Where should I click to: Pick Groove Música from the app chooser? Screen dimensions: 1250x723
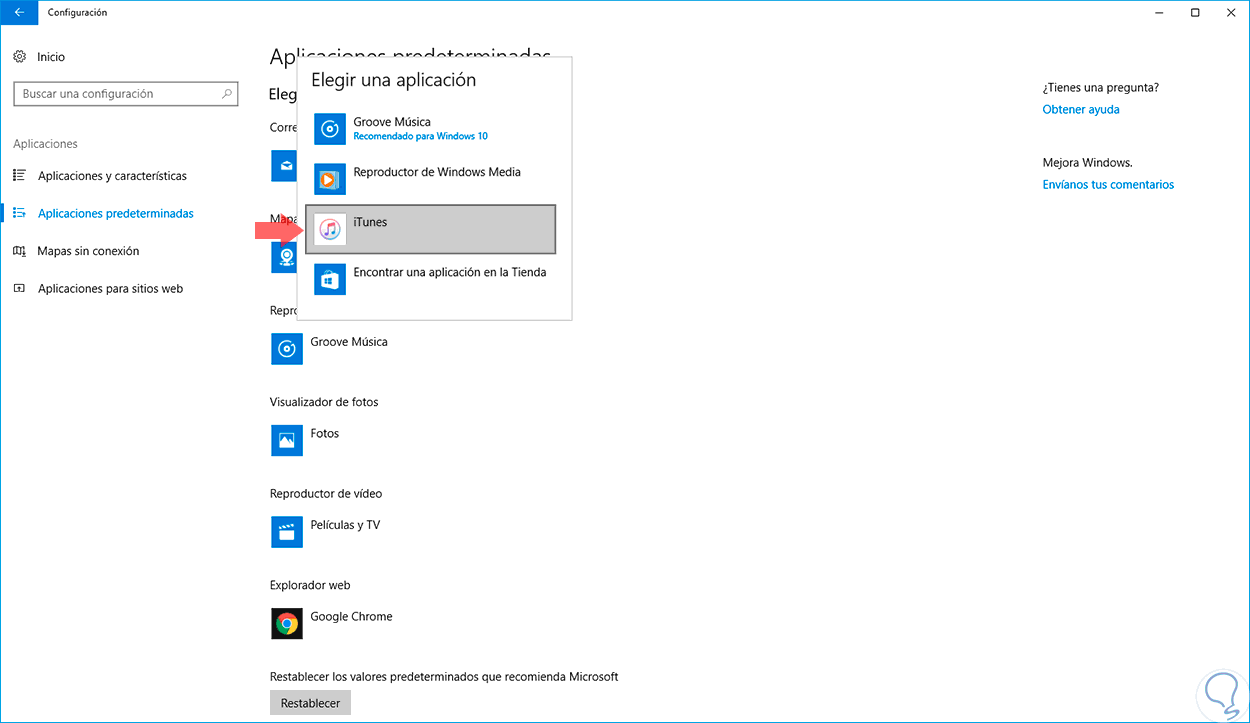(x=430, y=129)
